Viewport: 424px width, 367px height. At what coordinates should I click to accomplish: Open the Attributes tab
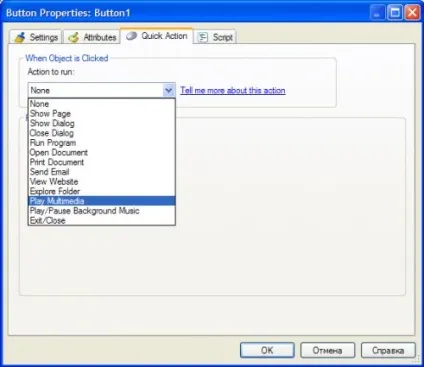pyautogui.click(x=92, y=37)
